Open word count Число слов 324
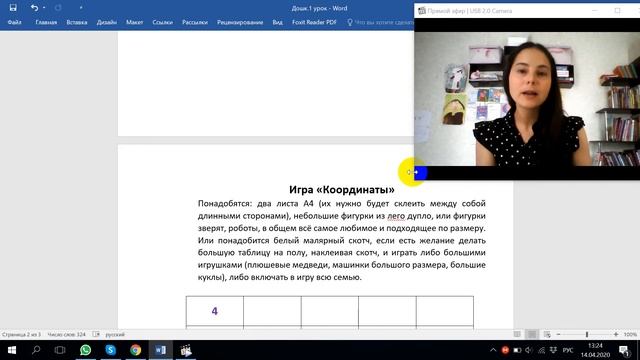The width and height of the screenshot is (640, 360). (67, 334)
